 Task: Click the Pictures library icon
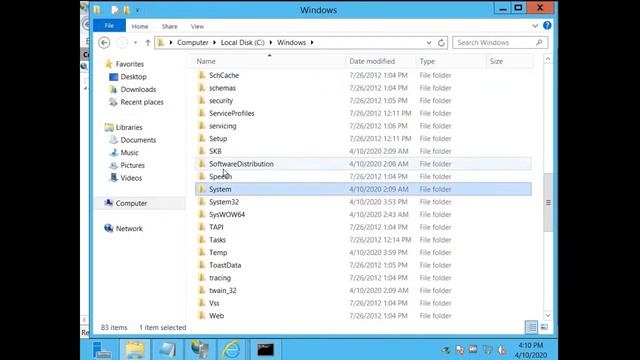pyautogui.click(x=113, y=165)
